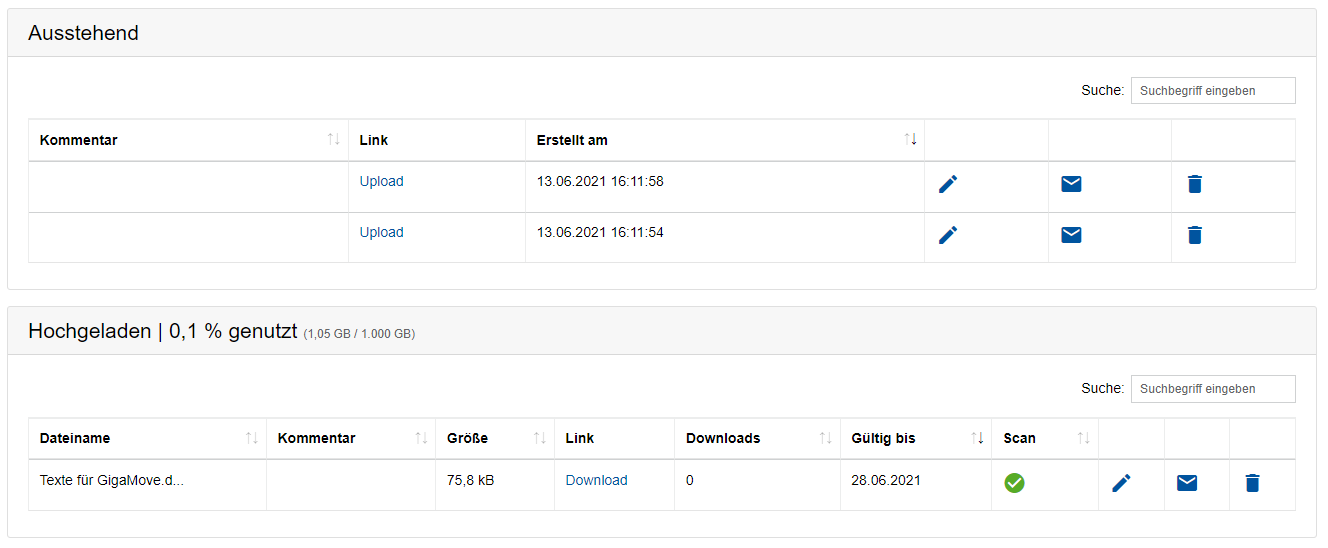
Task: Edit the Texte für GigaMove file entry
Action: [x=1122, y=483]
